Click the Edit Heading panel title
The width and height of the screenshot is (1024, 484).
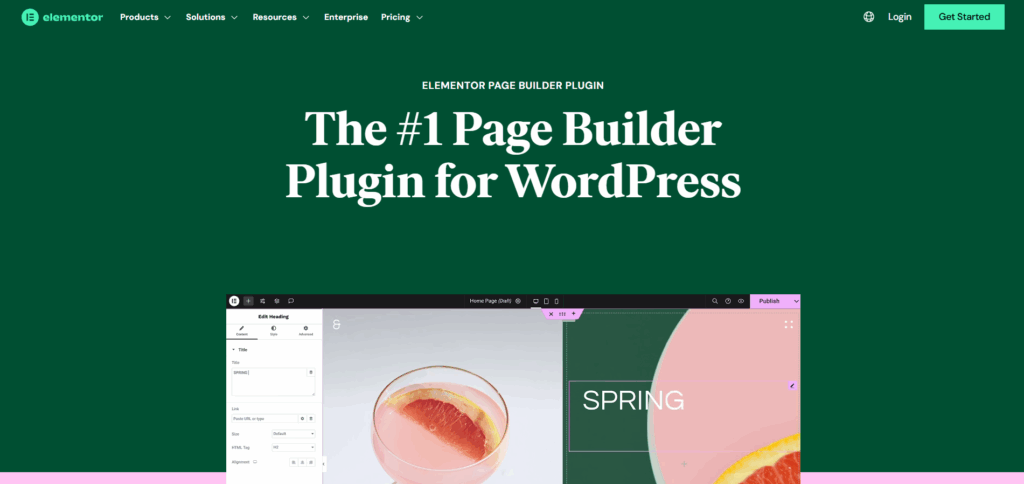click(274, 316)
